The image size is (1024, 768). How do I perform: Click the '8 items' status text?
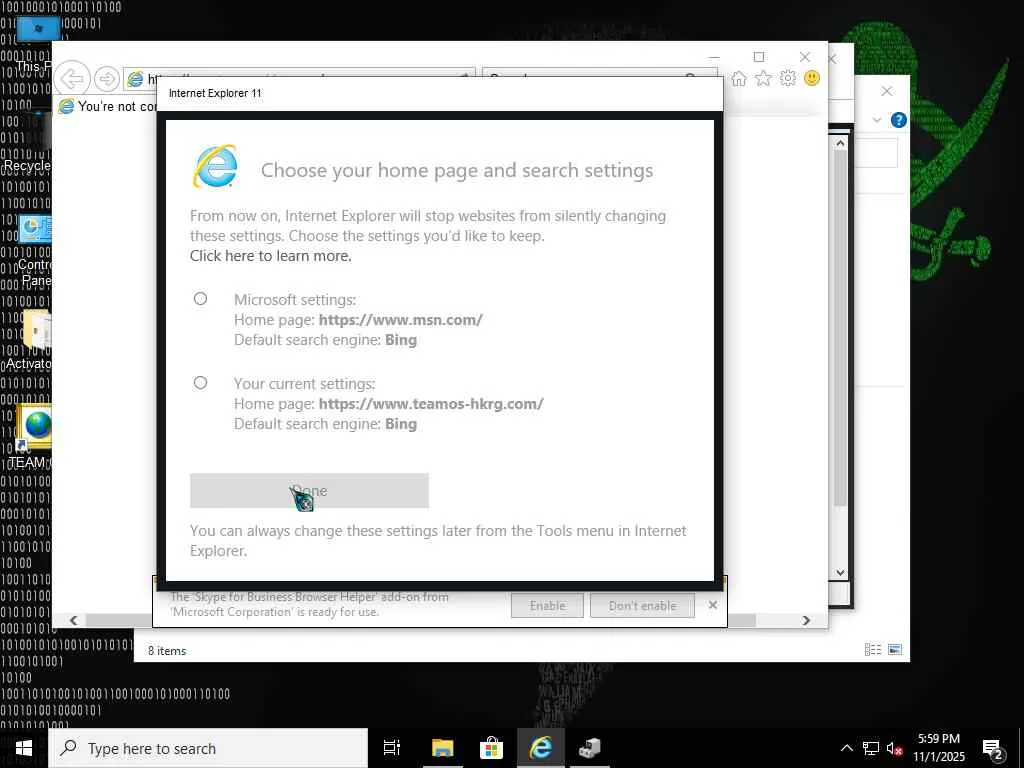tap(167, 650)
